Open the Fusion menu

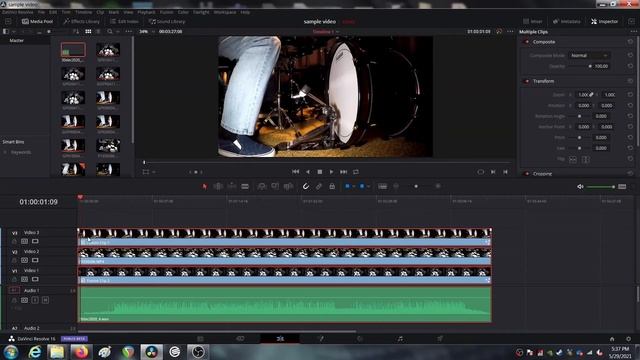click(167, 12)
